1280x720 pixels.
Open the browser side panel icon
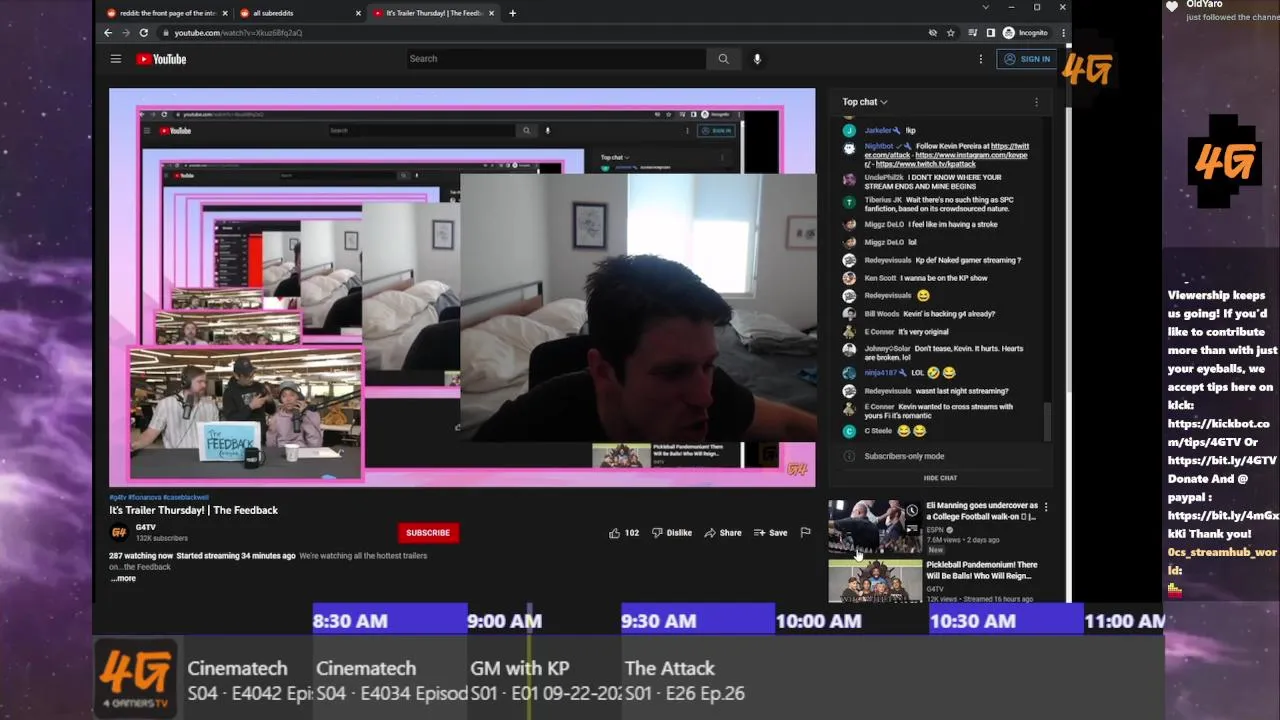(990, 33)
